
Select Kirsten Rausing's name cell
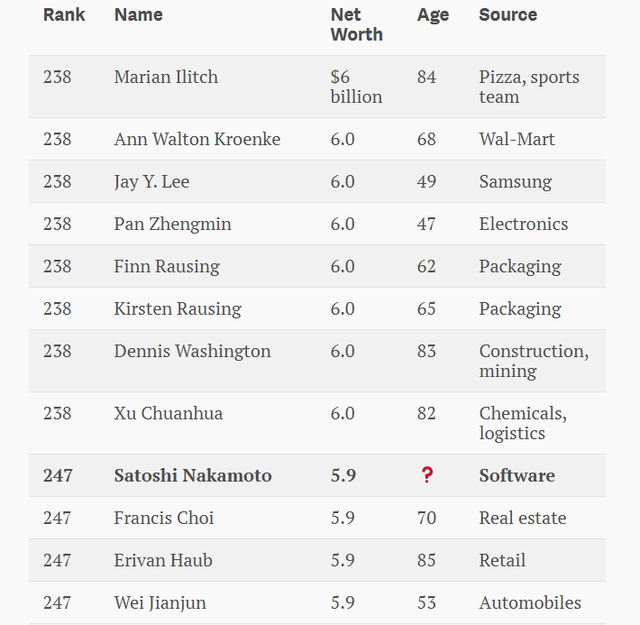tap(178, 309)
